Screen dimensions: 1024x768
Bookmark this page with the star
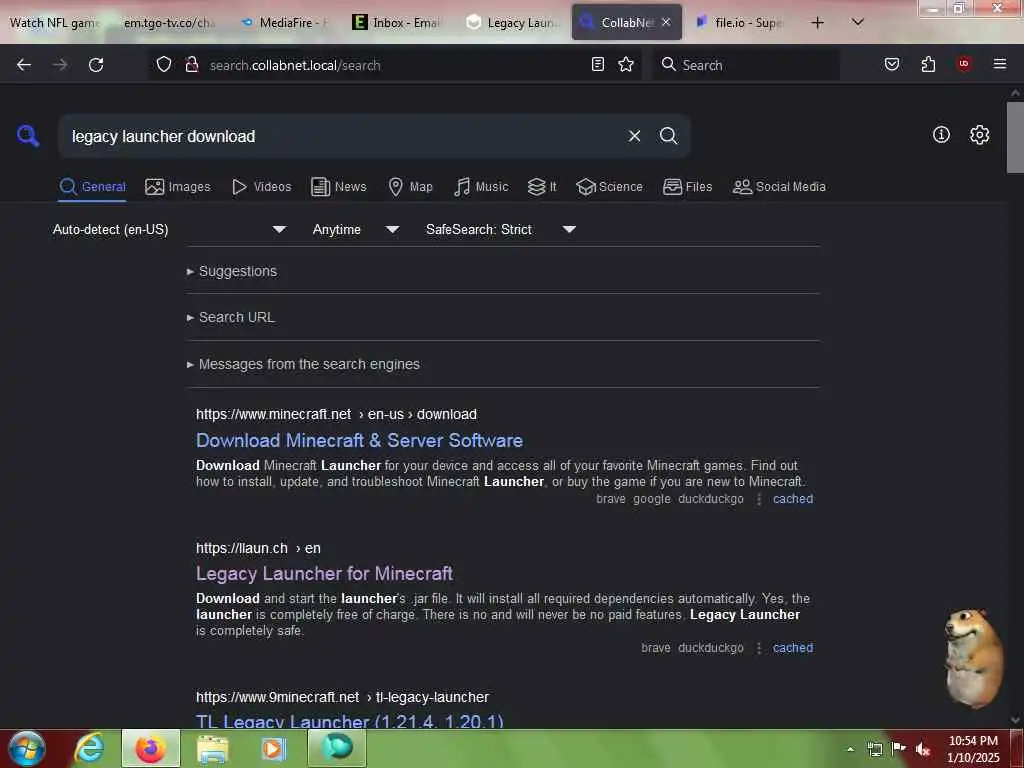tap(626, 64)
